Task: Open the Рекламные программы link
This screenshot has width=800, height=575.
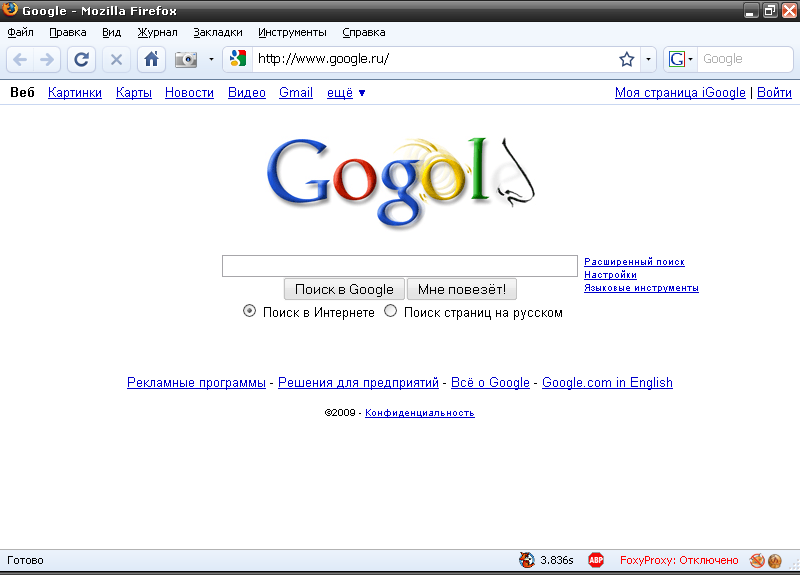Action: [x=196, y=383]
